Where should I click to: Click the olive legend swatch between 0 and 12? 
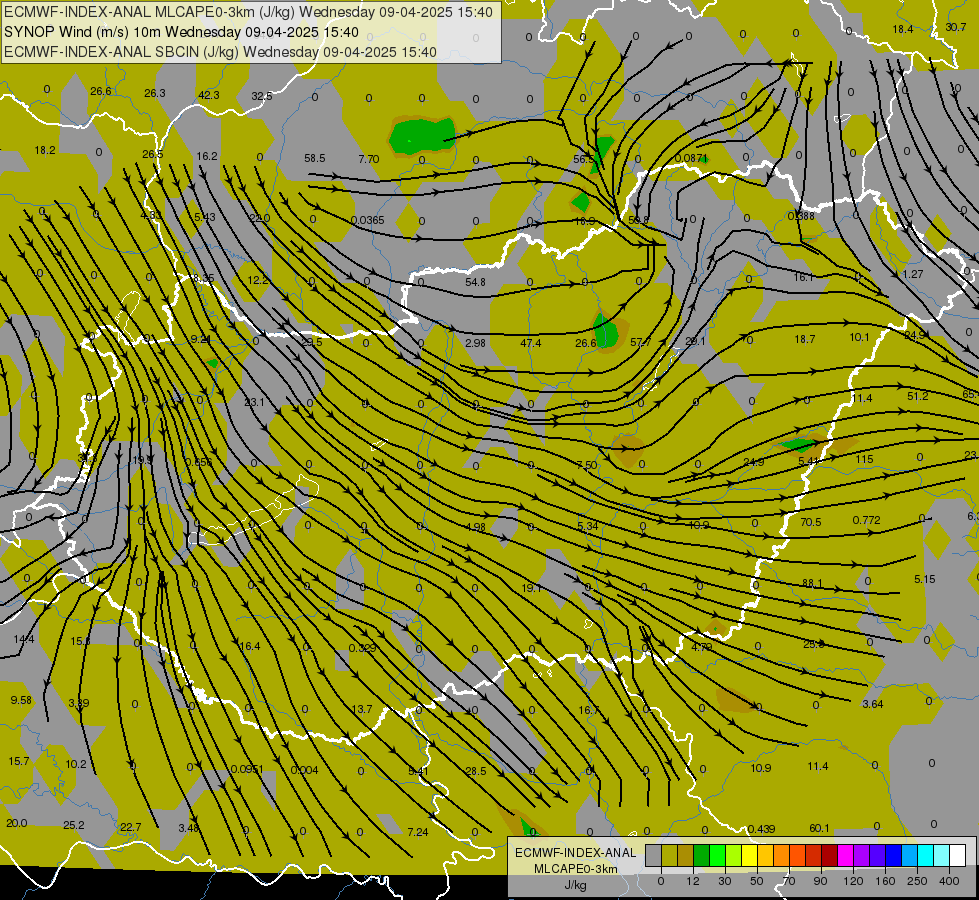pos(669,855)
